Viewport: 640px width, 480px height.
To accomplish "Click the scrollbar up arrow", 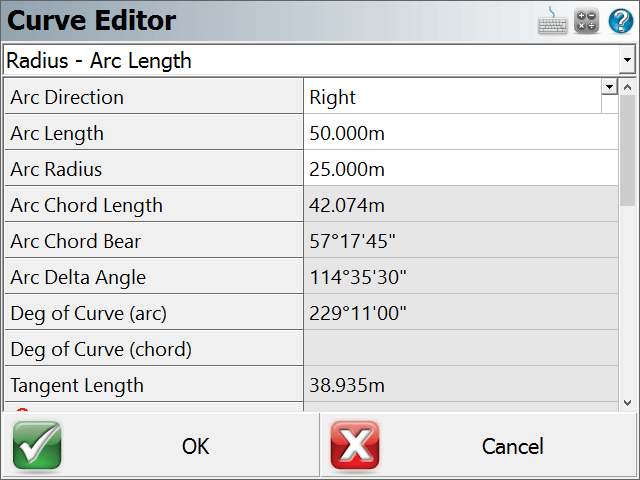I will [x=628, y=87].
